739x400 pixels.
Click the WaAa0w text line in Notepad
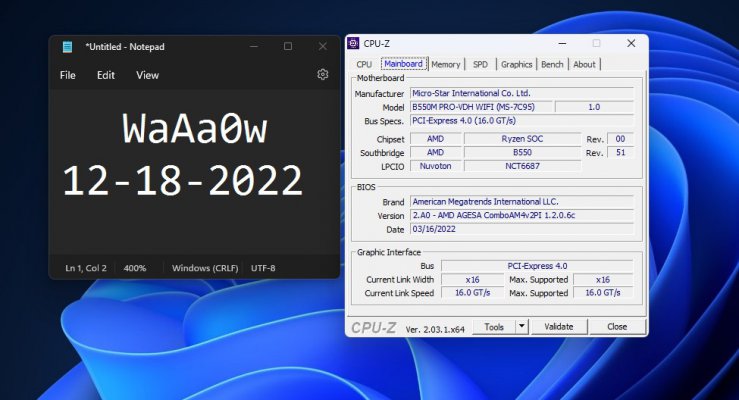(195, 128)
